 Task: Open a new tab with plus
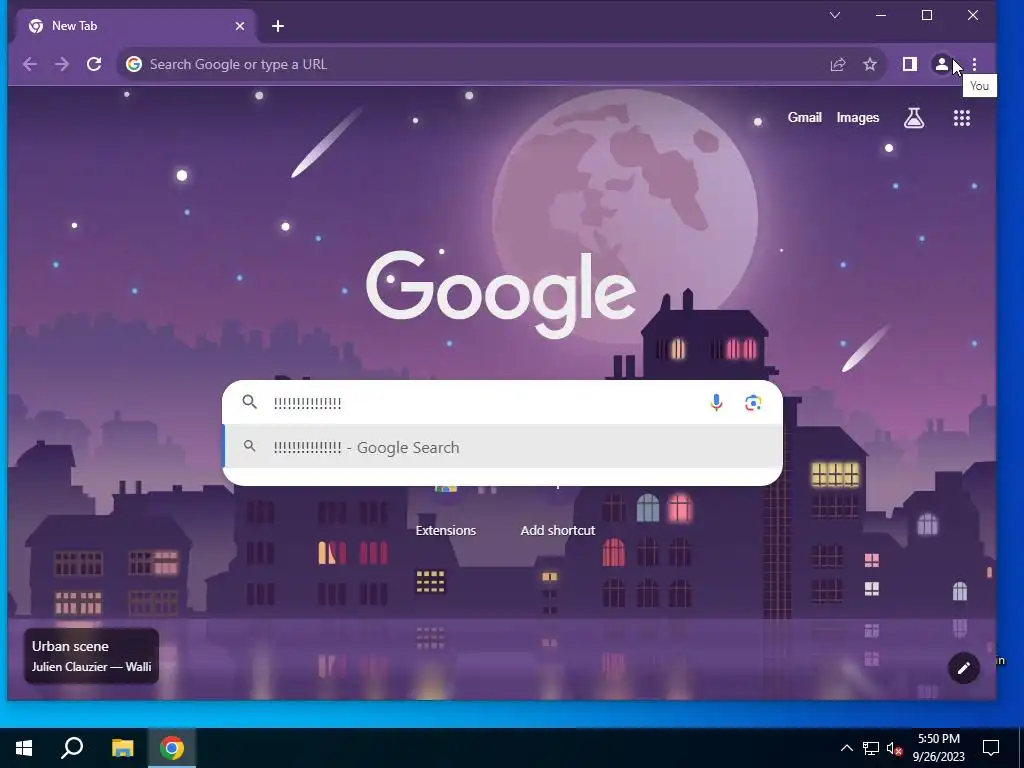click(278, 26)
